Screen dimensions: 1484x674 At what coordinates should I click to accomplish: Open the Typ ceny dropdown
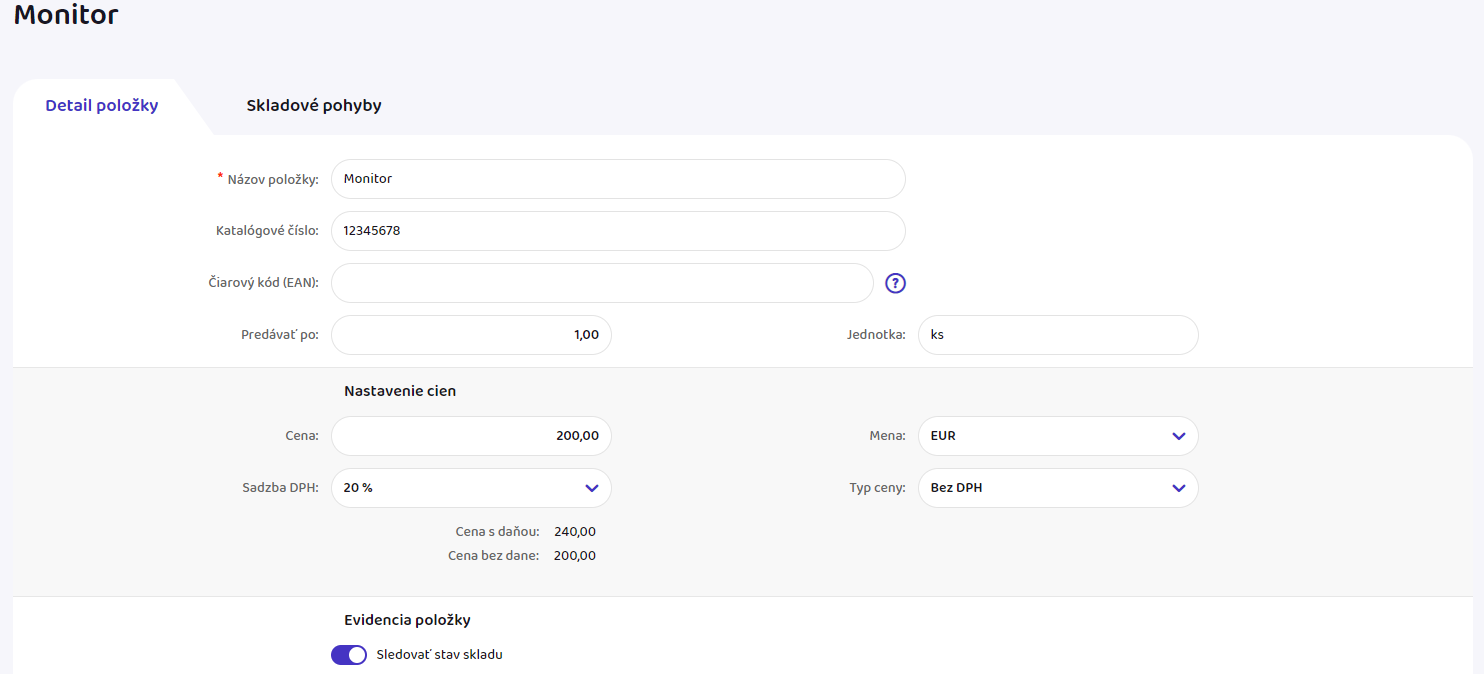[x=1057, y=488]
